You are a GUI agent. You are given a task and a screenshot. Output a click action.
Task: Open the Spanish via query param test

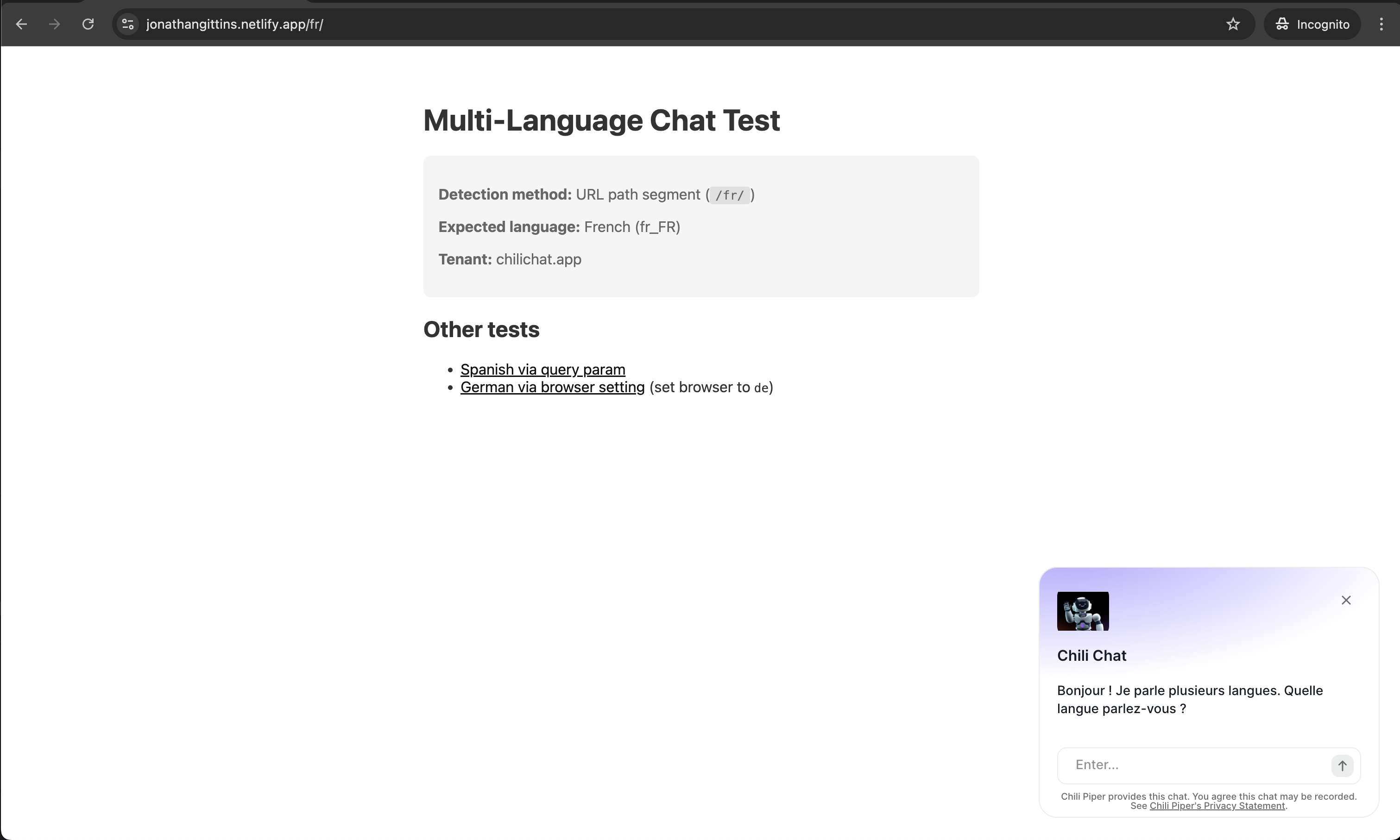[542, 369]
